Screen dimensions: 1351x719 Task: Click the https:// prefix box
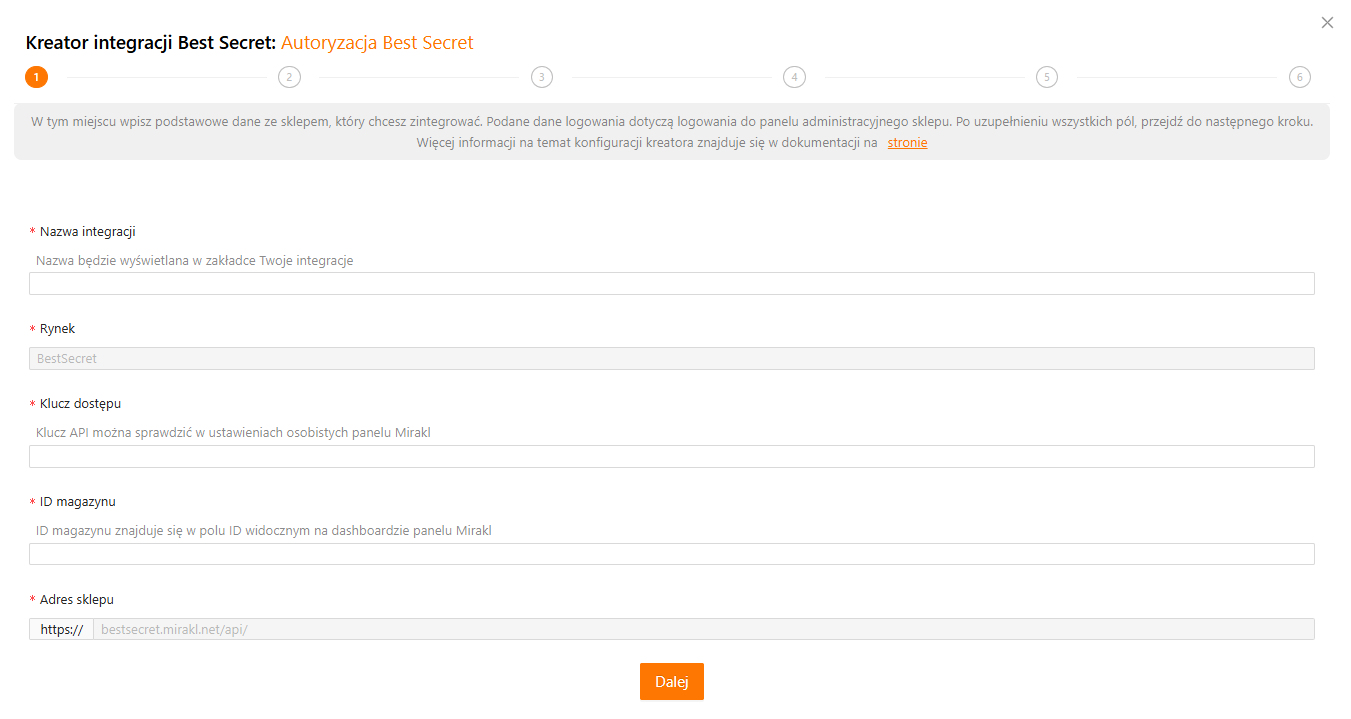point(61,629)
